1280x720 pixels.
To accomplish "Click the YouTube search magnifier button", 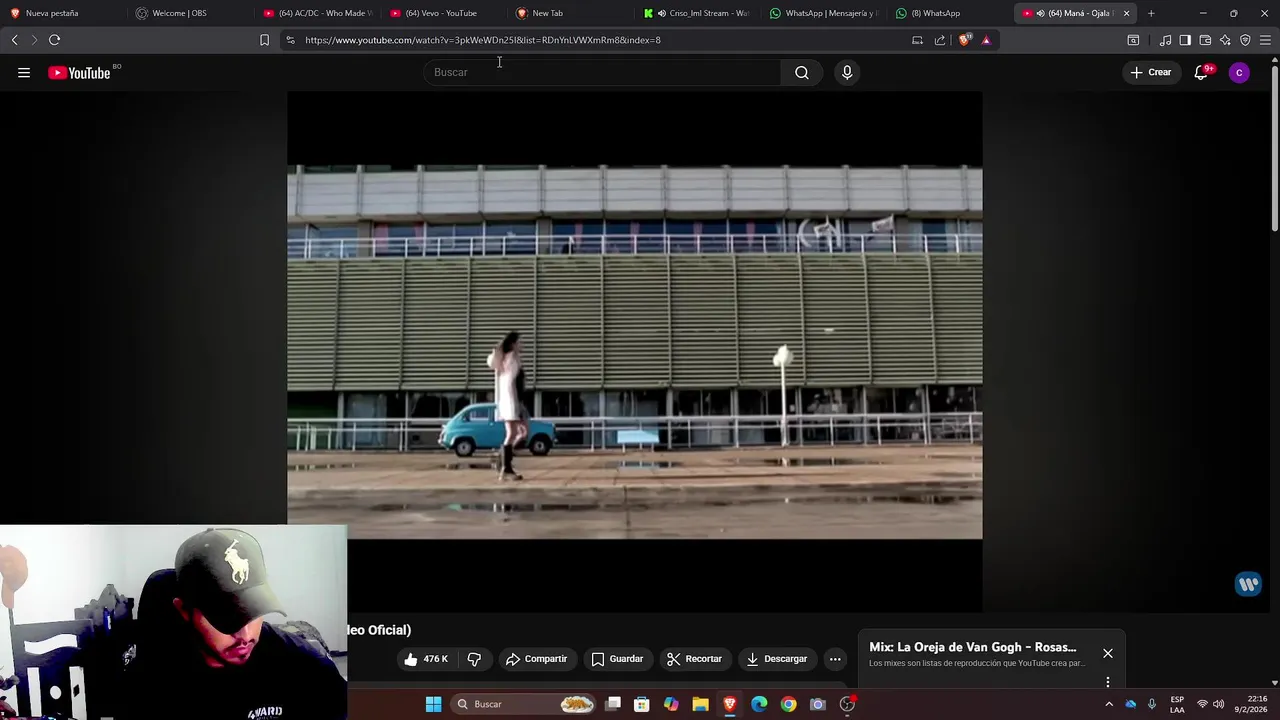I will coord(802,72).
